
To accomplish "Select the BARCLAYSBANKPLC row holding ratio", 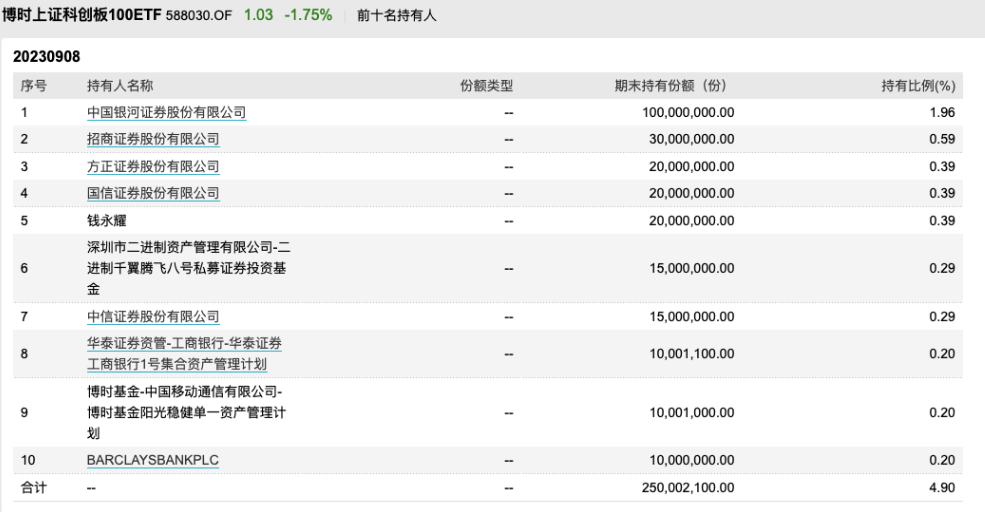I will [942, 460].
